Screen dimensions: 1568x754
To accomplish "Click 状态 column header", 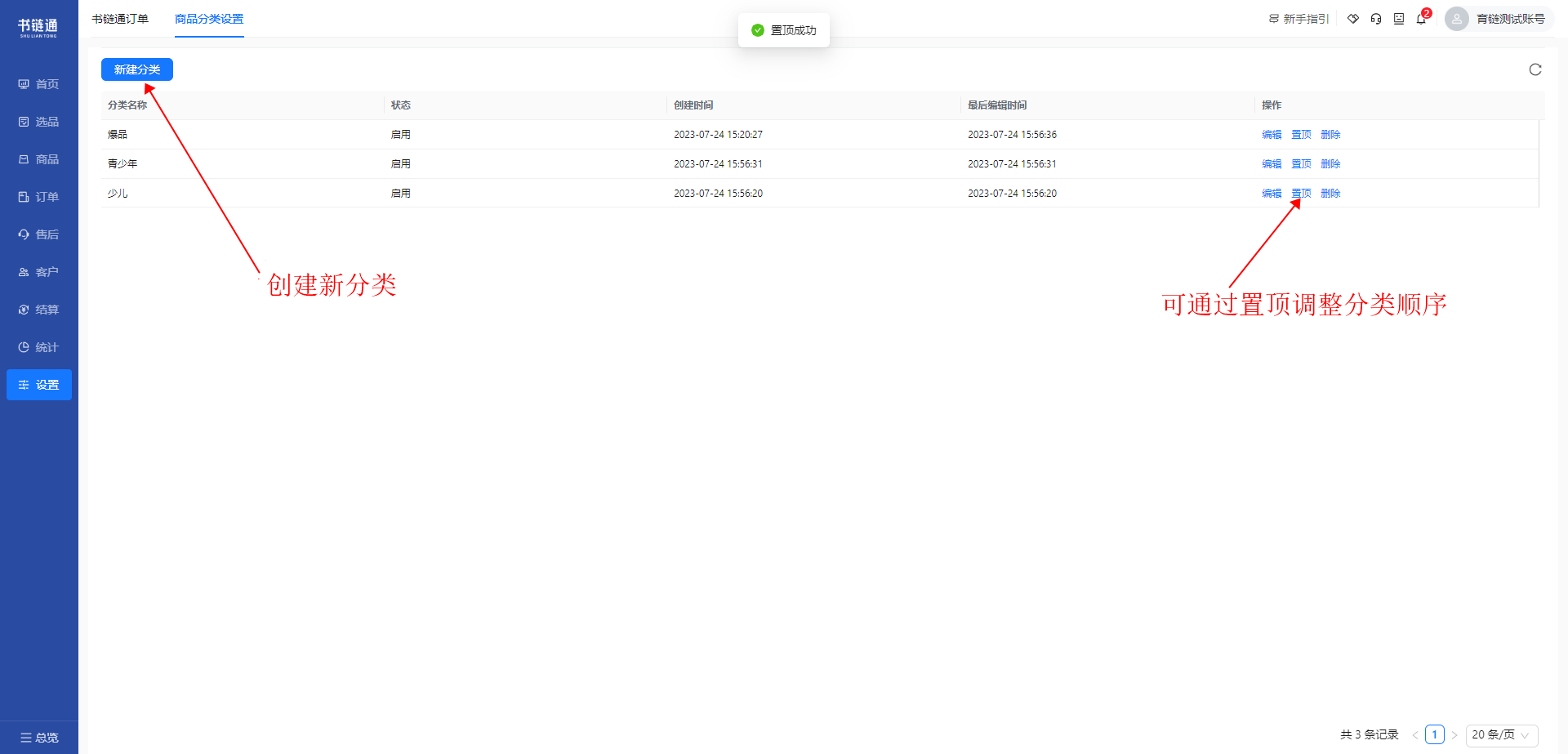I will click(400, 105).
